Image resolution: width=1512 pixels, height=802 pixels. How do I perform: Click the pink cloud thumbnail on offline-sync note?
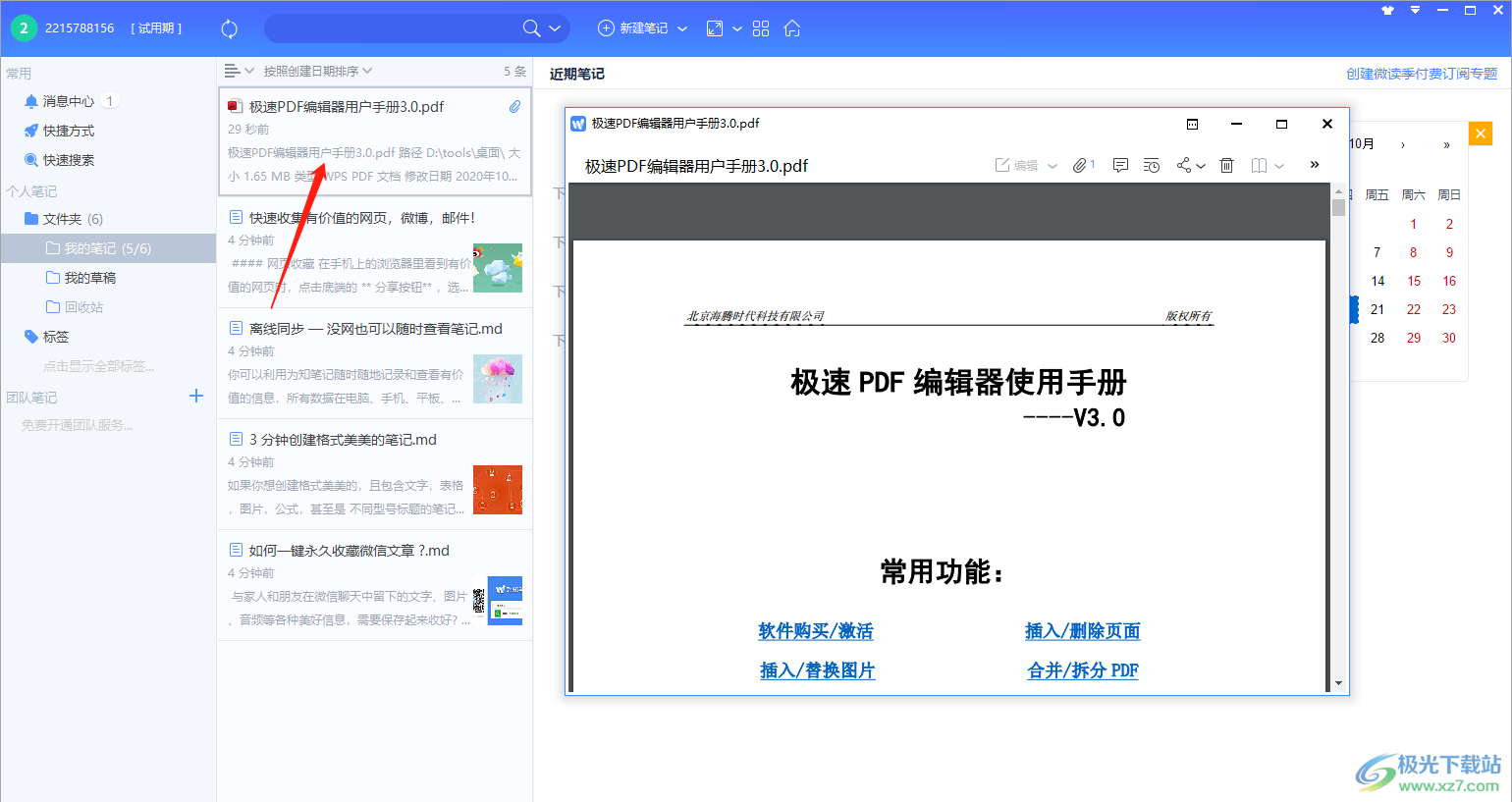[x=498, y=379]
